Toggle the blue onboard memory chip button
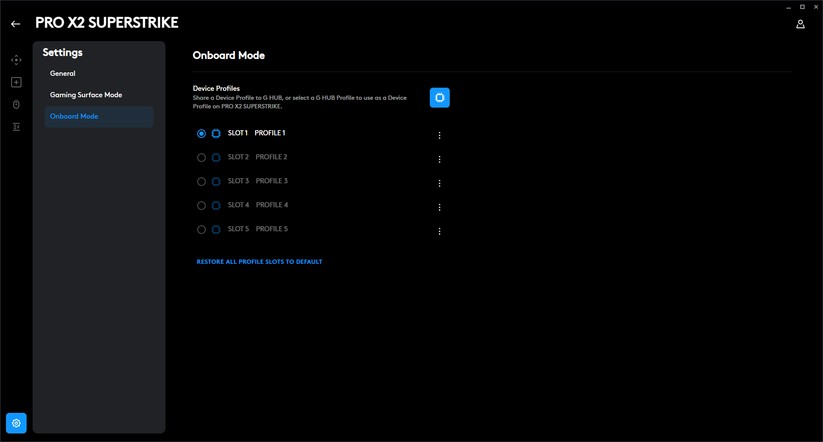823x442 pixels. [440, 98]
